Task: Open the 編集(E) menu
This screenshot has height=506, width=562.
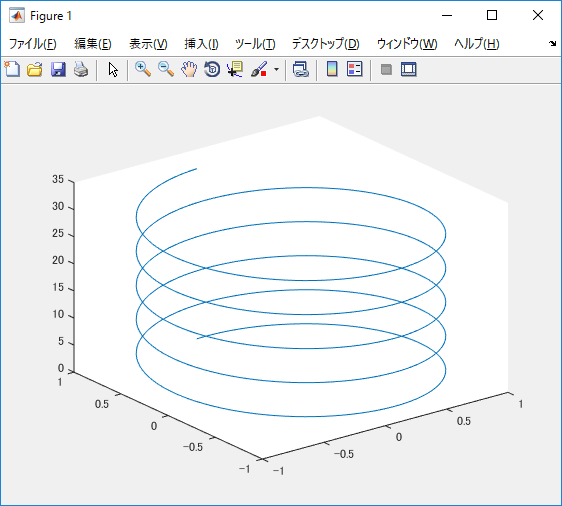Action: pyautogui.click(x=93, y=44)
